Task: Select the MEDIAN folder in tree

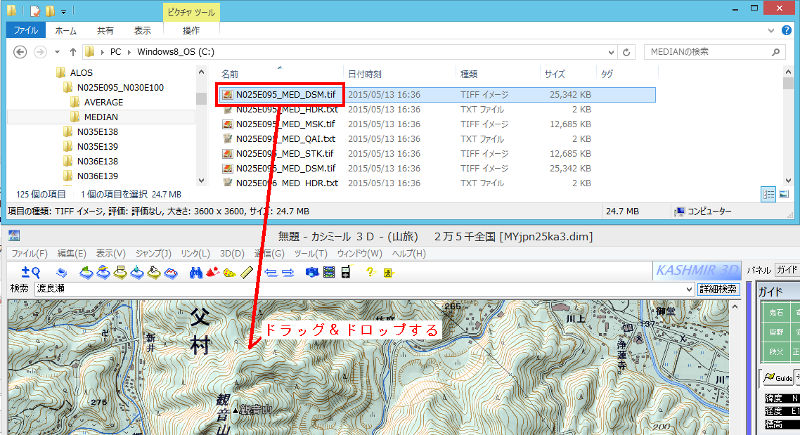Action: point(100,116)
